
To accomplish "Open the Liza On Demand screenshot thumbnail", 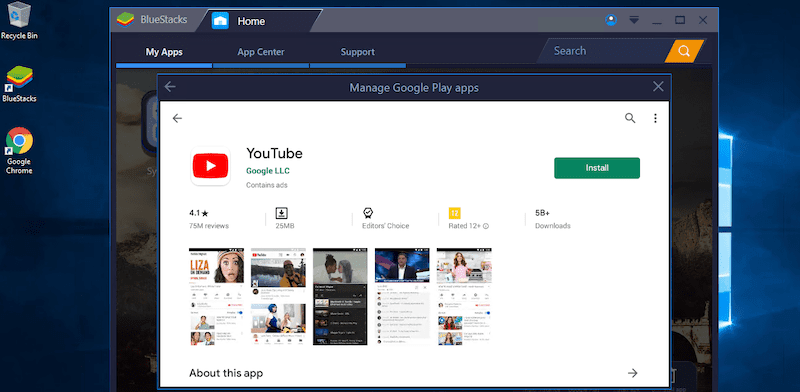I will 216,297.
